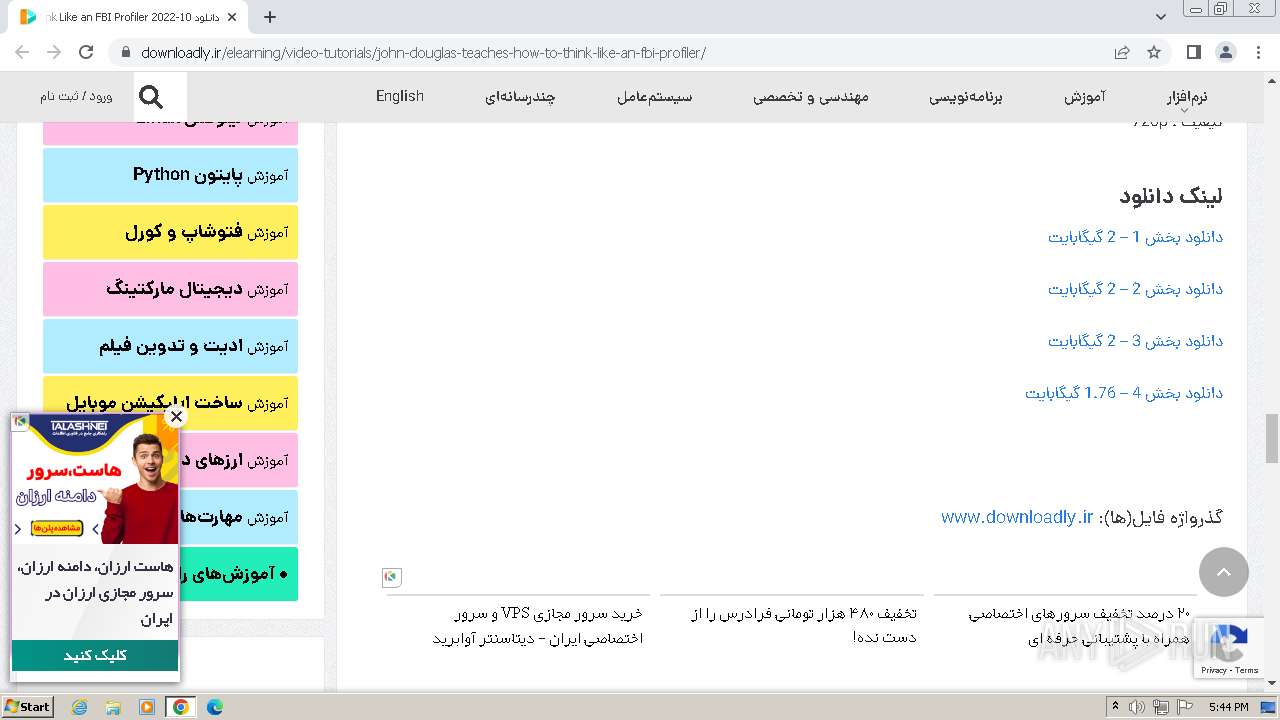Click the scroll-to-top round button
Viewport: 1280px width, 720px height.
point(1223,572)
